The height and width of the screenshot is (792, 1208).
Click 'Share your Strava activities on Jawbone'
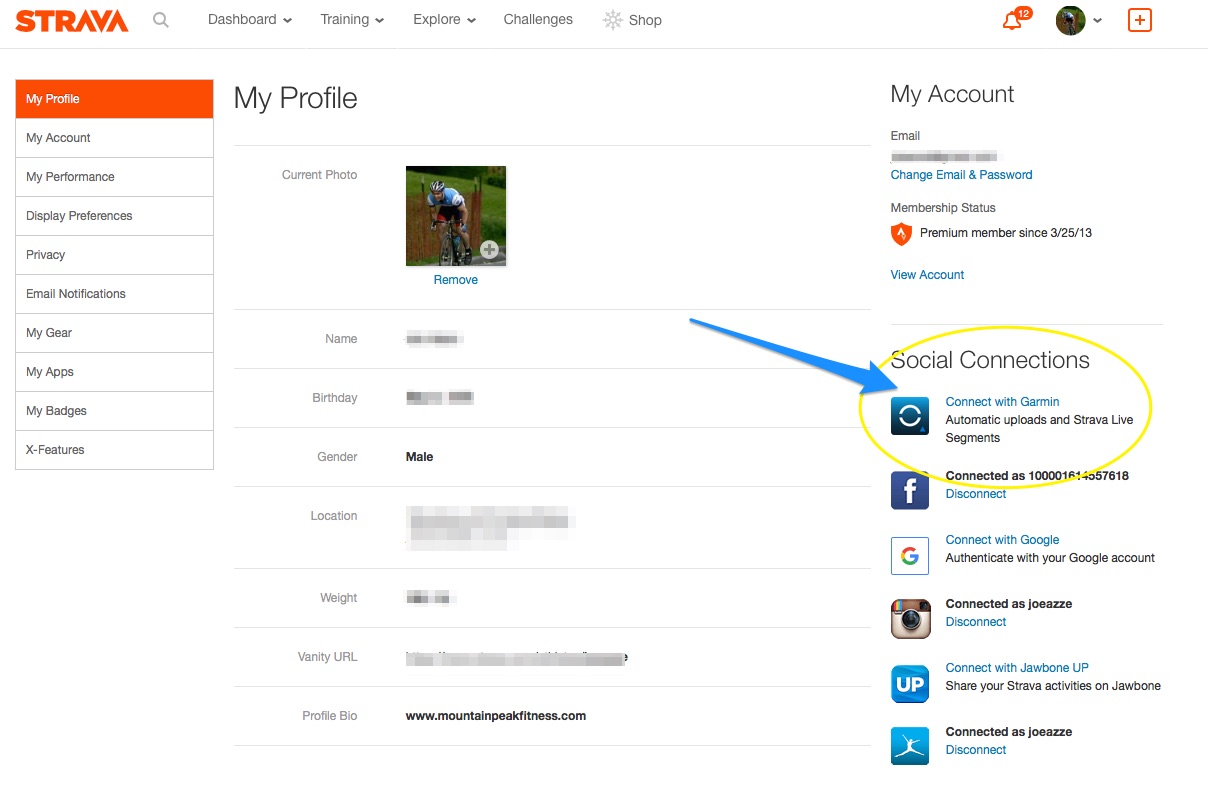click(x=1053, y=686)
